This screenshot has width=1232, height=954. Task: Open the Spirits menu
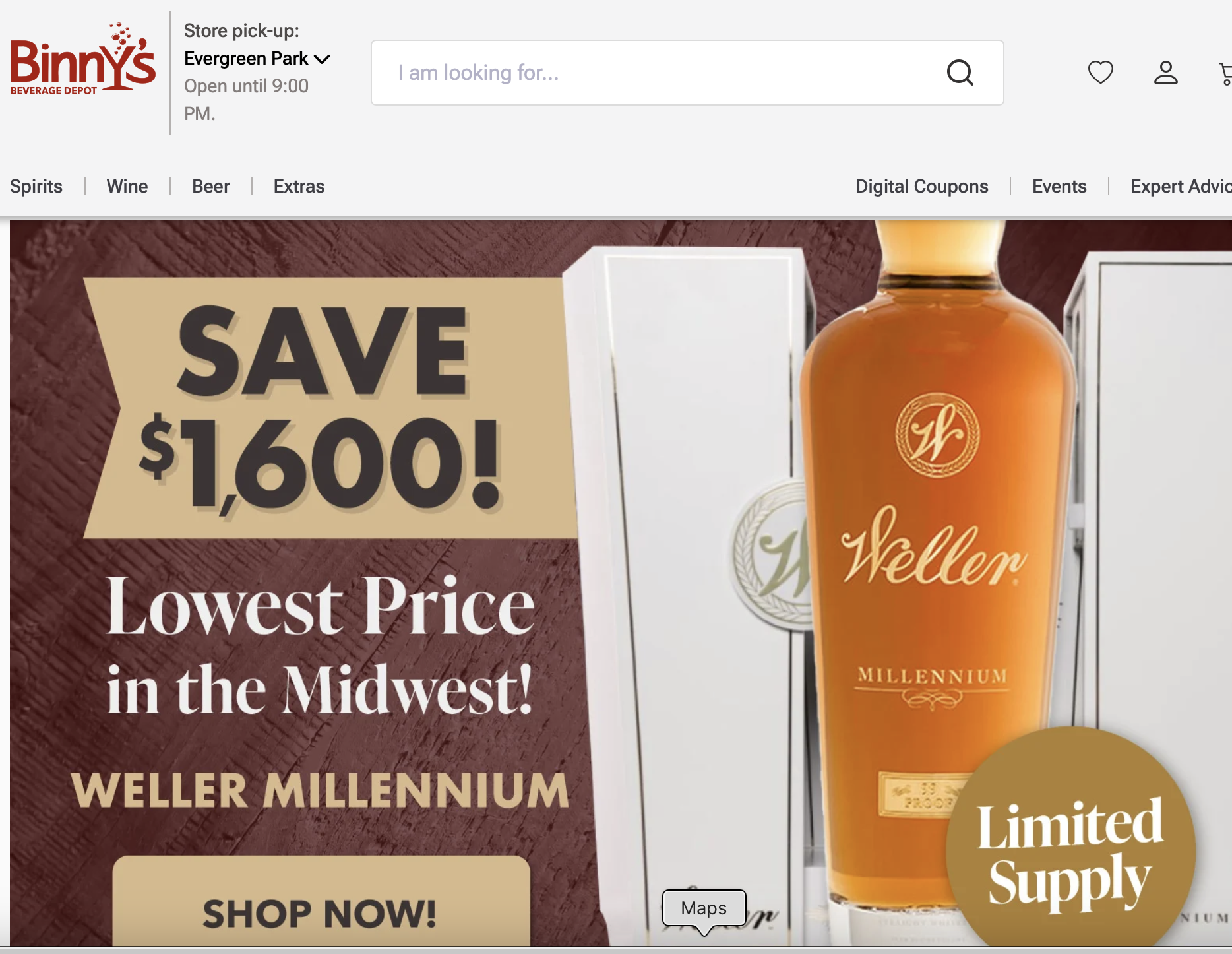point(36,186)
